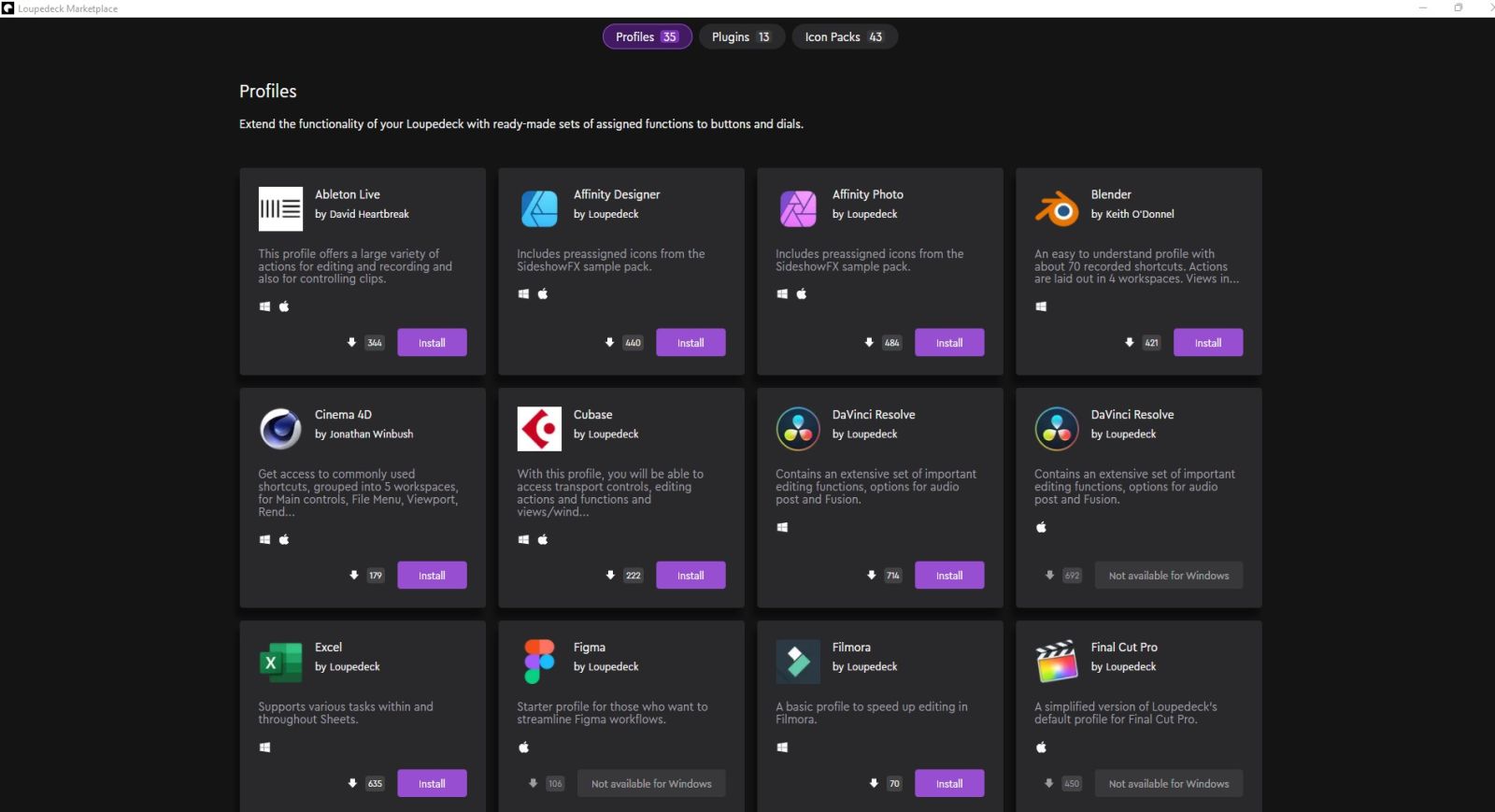Click the Filmora logo icon
Viewport: 1495px width, 812px height.
pyautogui.click(x=798, y=662)
